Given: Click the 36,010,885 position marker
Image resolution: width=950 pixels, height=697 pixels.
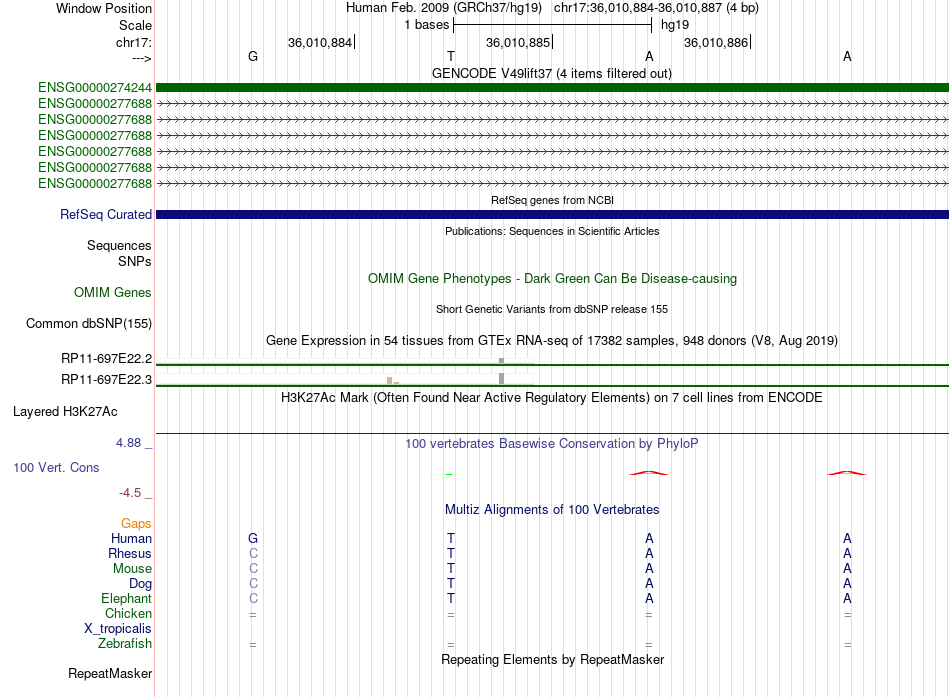Looking at the screenshot, I should point(519,42).
